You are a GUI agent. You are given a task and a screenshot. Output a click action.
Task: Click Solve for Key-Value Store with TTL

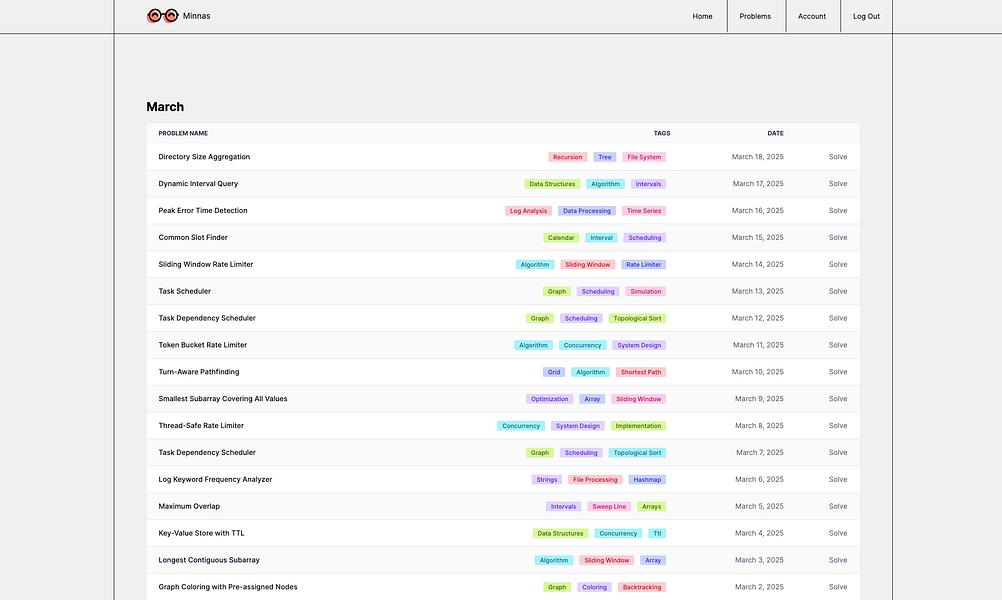tap(838, 533)
